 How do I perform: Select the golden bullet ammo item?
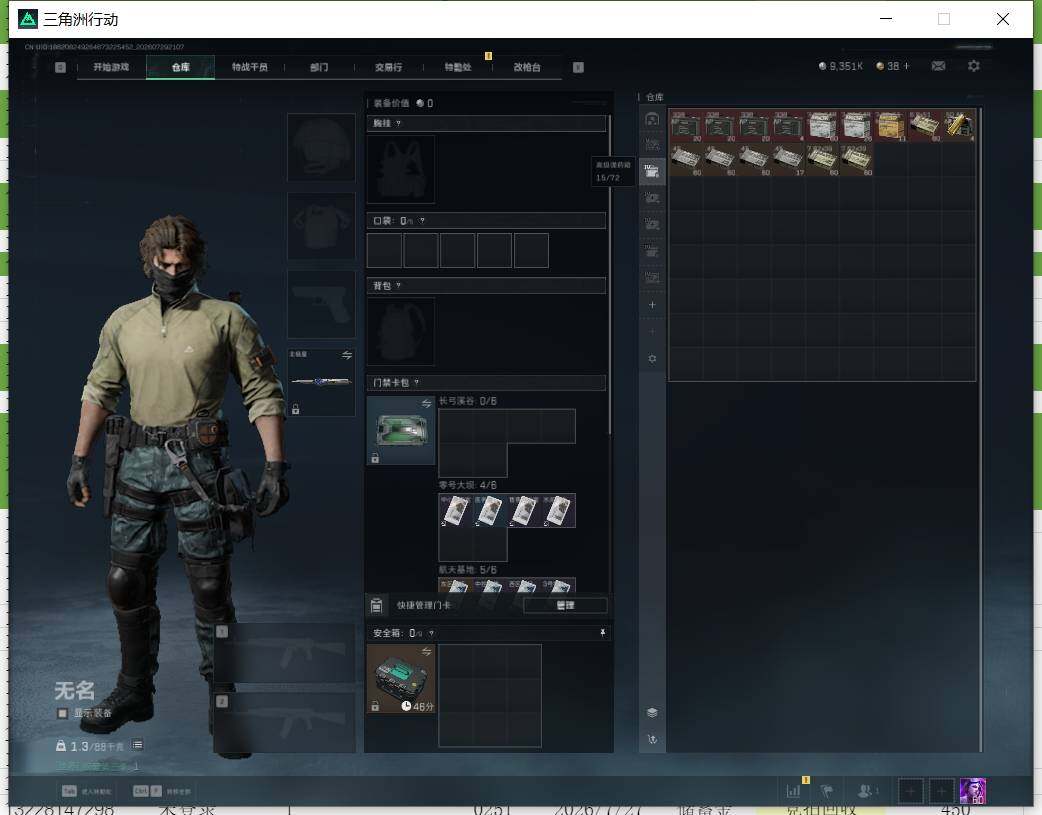(x=960, y=126)
